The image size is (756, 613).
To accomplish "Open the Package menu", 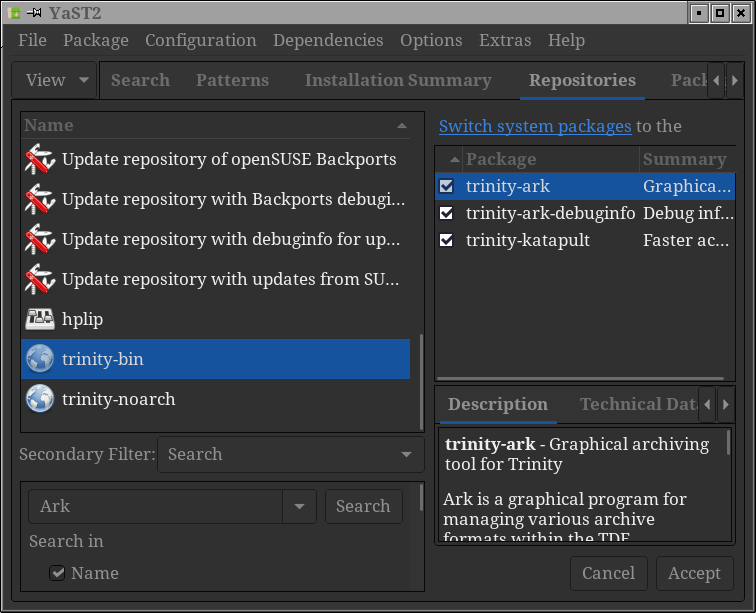I will (x=96, y=40).
